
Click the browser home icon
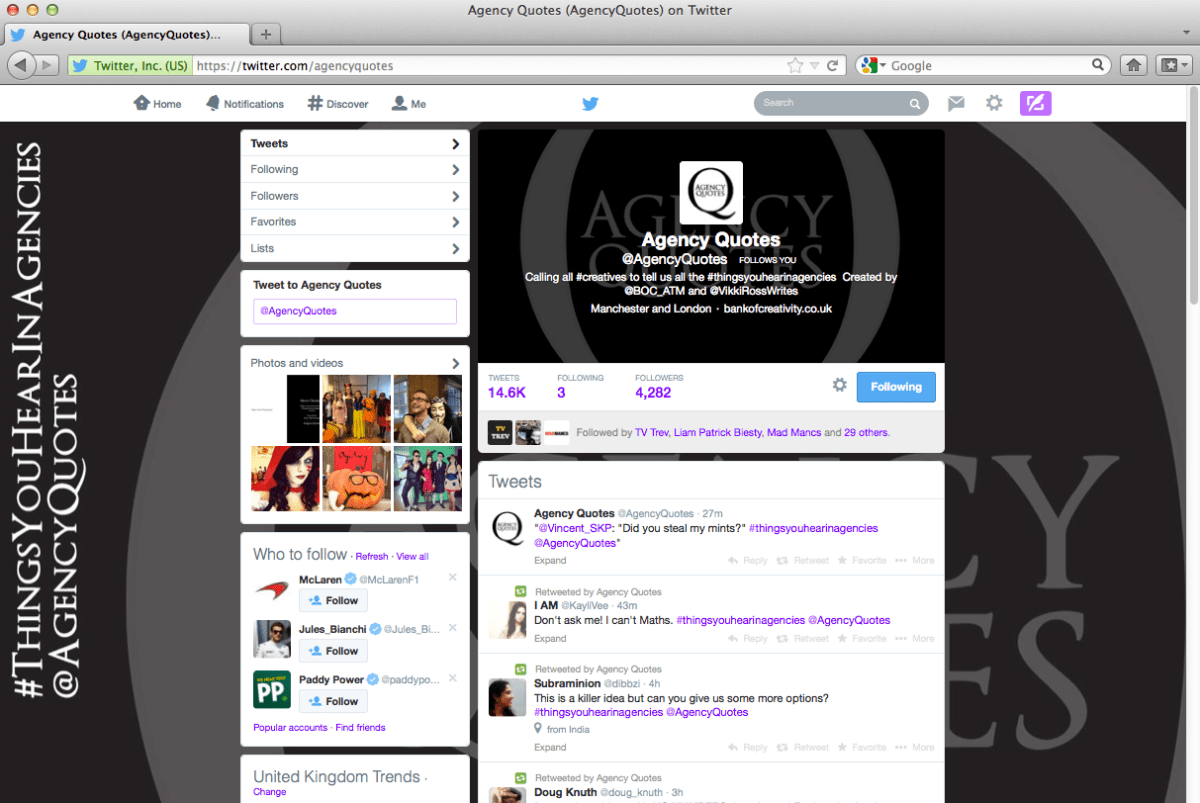click(1133, 65)
